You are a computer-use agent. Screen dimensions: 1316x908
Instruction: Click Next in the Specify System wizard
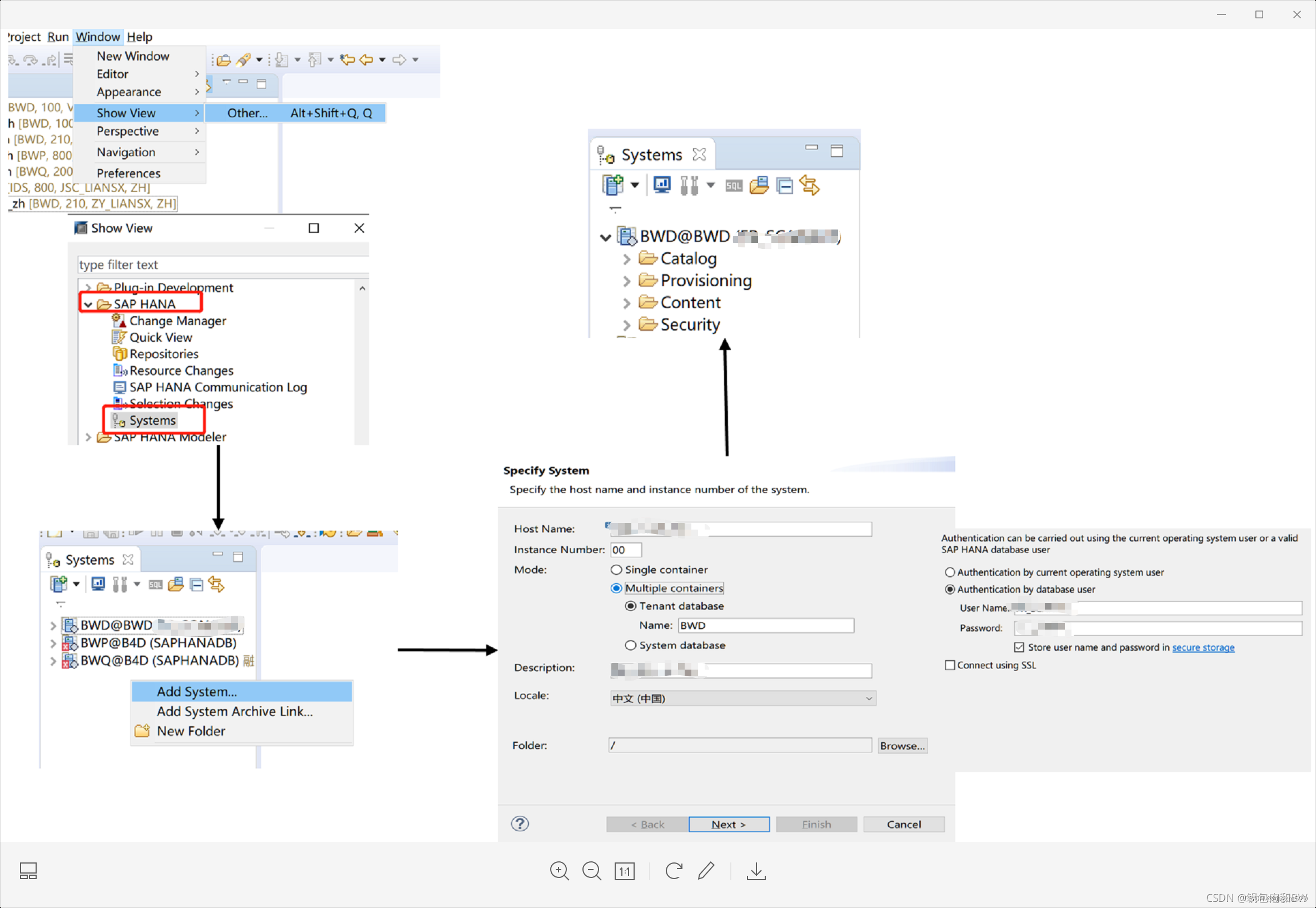pyautogui.click(x=728, y=824)
